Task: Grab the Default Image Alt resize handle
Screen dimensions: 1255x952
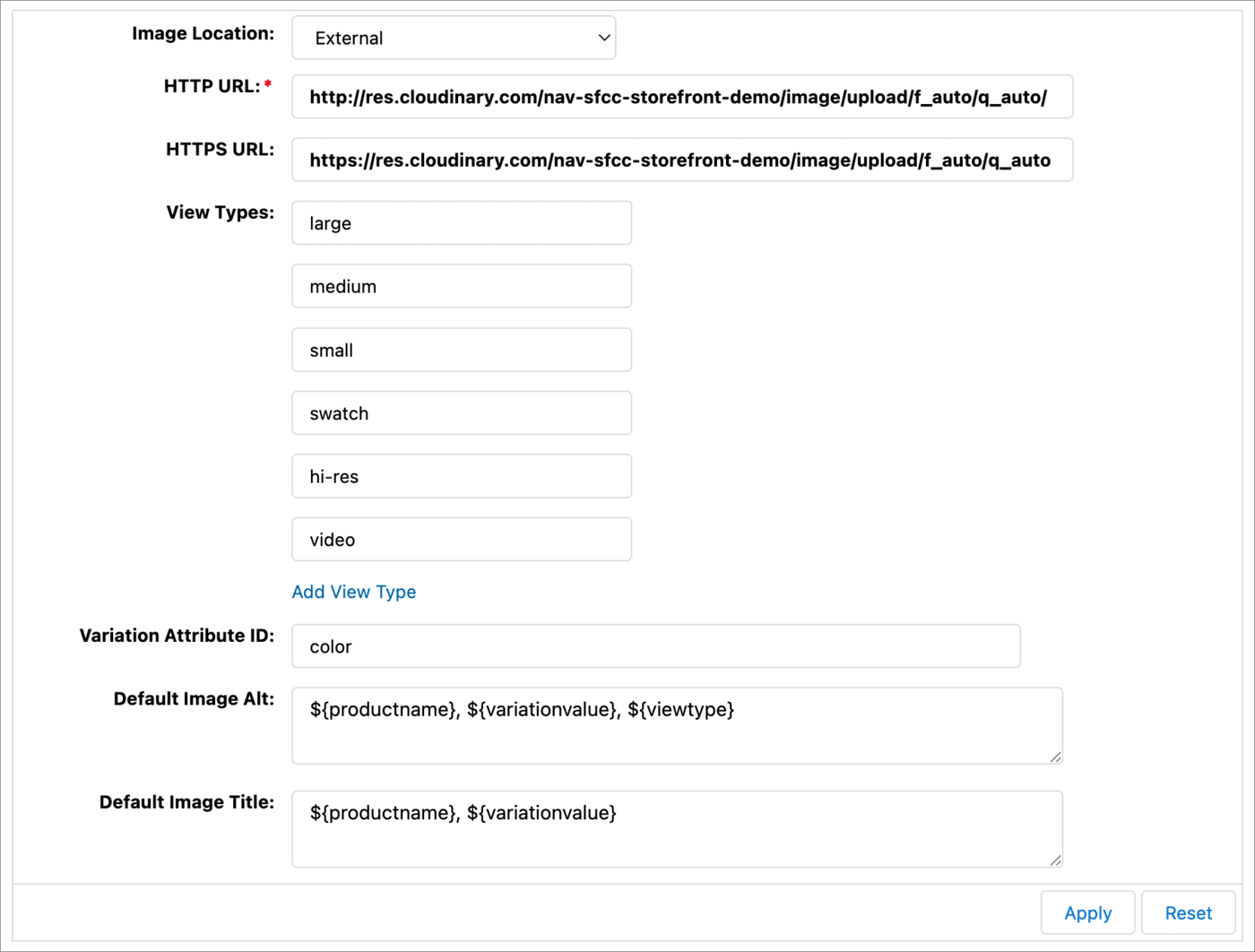Action: click(x=1056, y=757)
